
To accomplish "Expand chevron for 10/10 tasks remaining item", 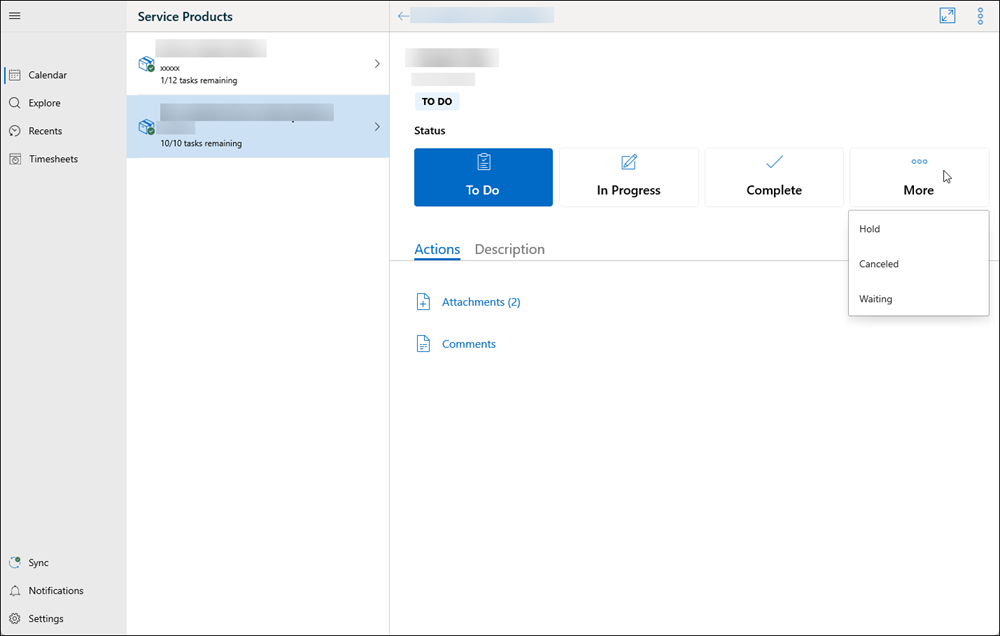I will (x=377, y=127).
